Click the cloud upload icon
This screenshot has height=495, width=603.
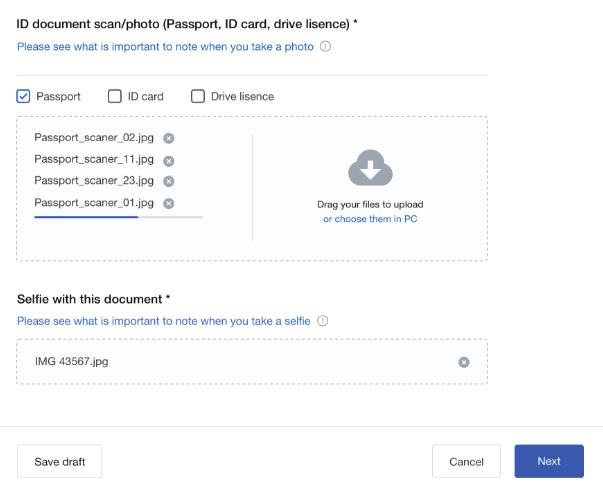370,168
